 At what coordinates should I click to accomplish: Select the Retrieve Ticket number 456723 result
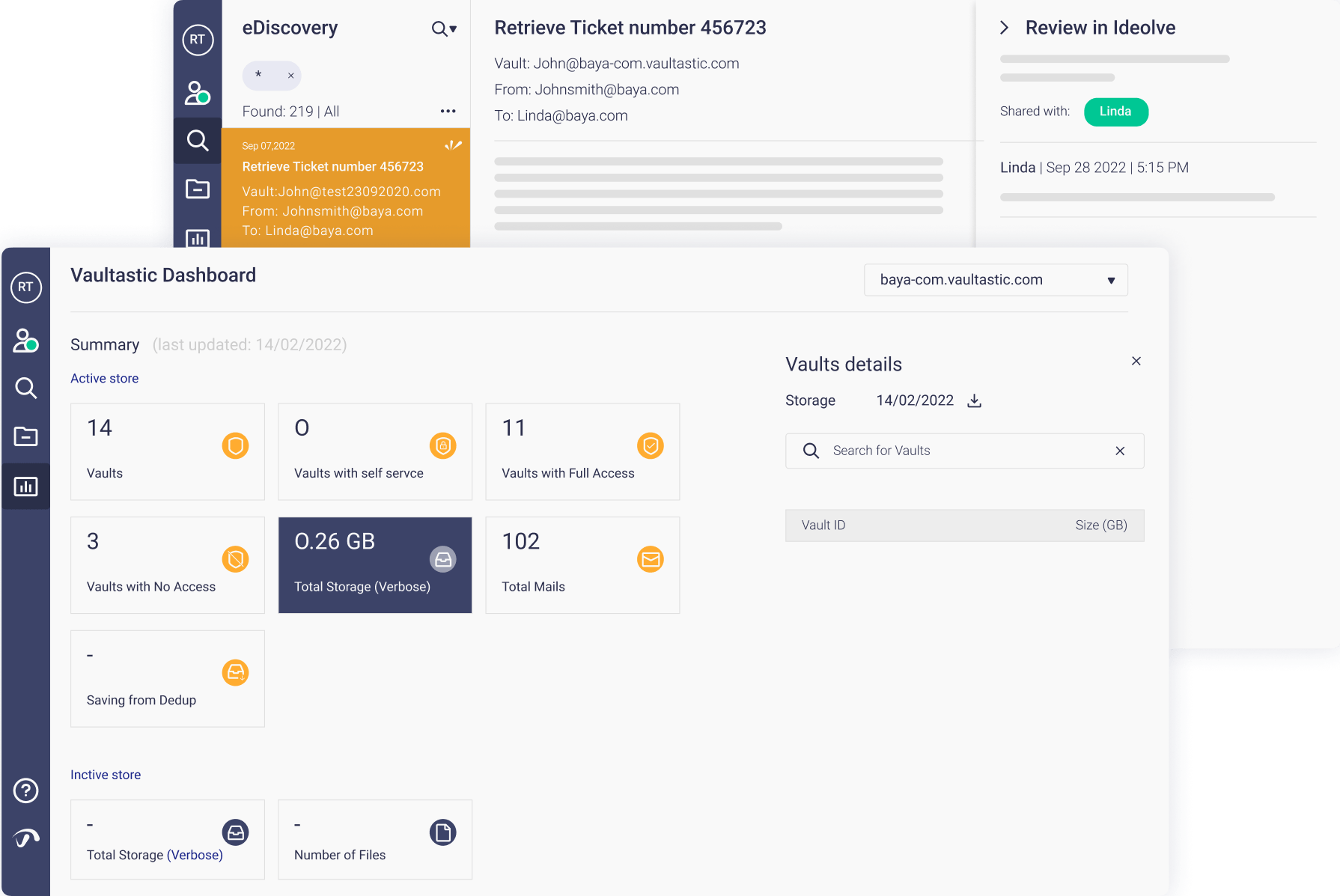345,188
